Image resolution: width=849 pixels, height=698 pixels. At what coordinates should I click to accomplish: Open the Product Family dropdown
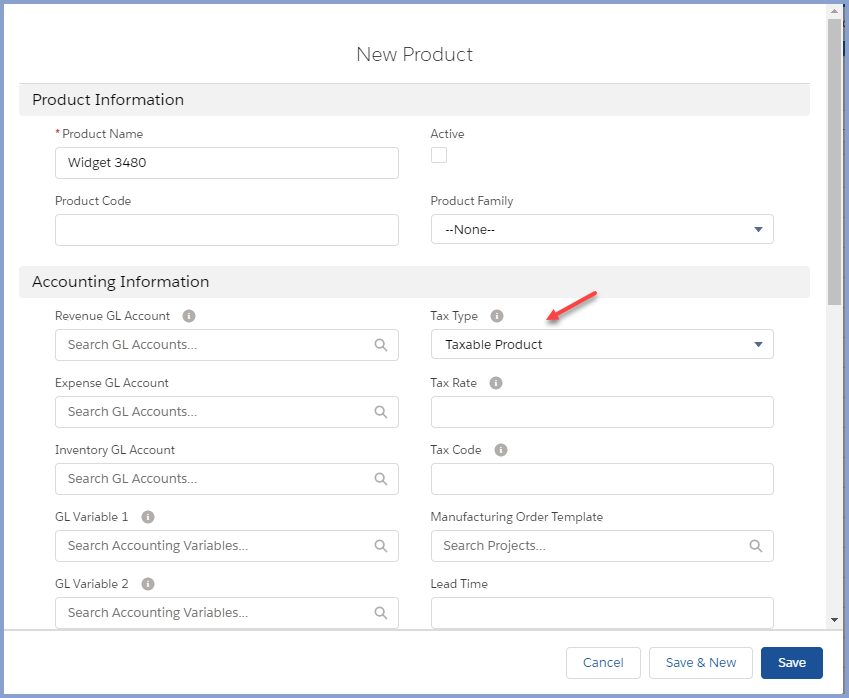602,230
